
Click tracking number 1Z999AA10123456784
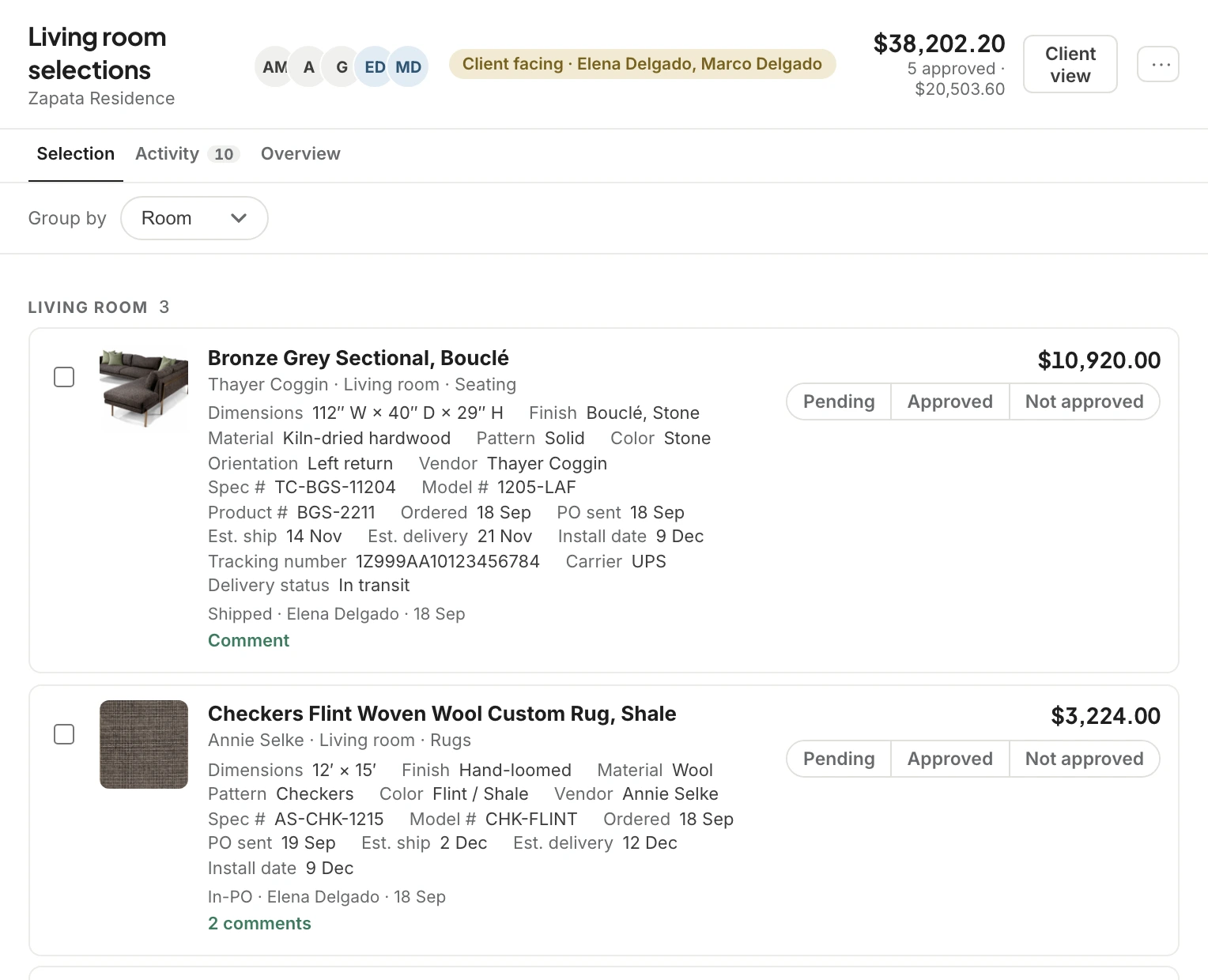pos(447,561)
